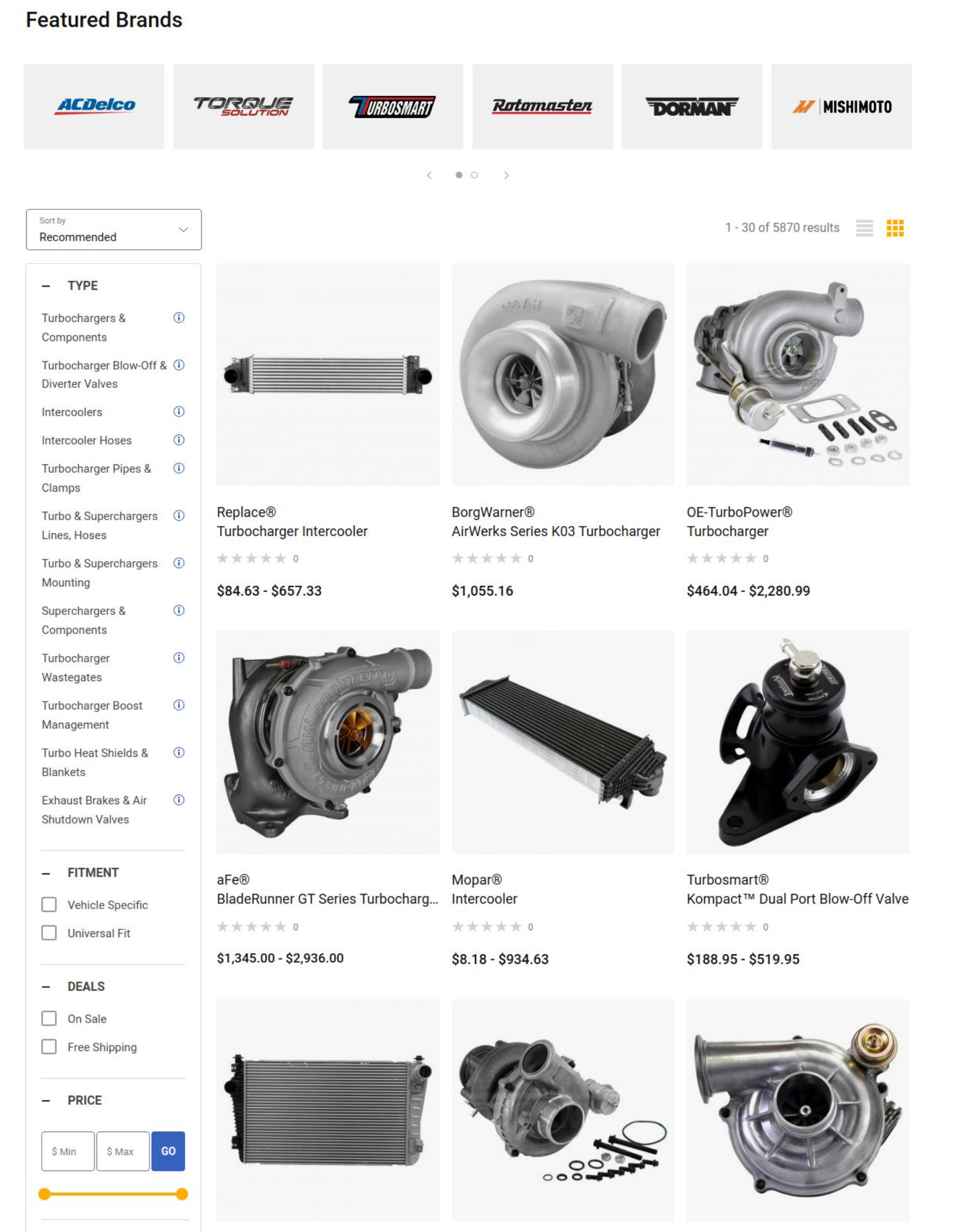
Task: Open the Torque Solution brand logo
Action: [243, 107]
